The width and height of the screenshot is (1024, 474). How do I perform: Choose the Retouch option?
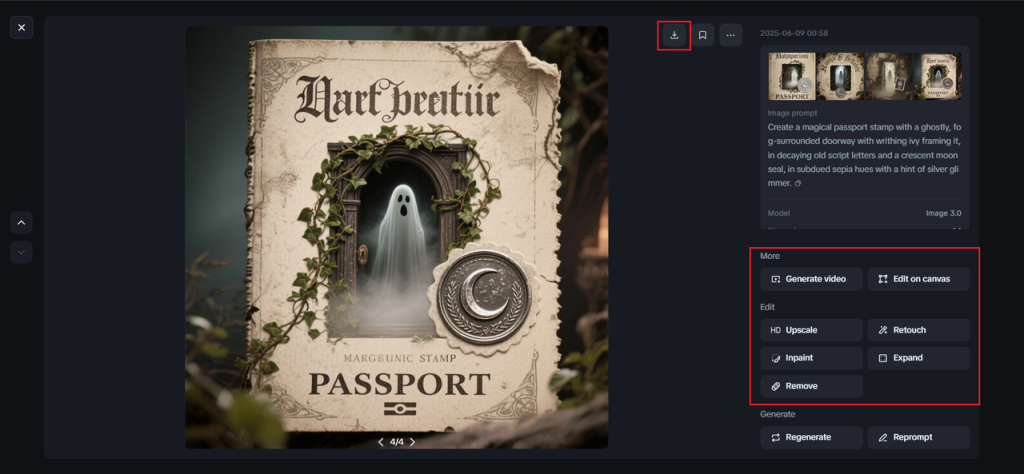919,330
